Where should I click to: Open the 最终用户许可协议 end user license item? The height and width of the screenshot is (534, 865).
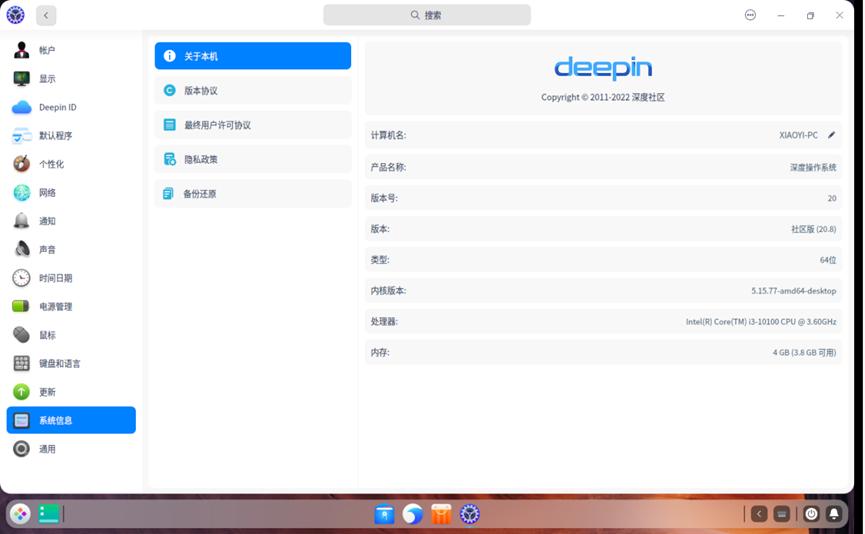click(x=253, y=125)
